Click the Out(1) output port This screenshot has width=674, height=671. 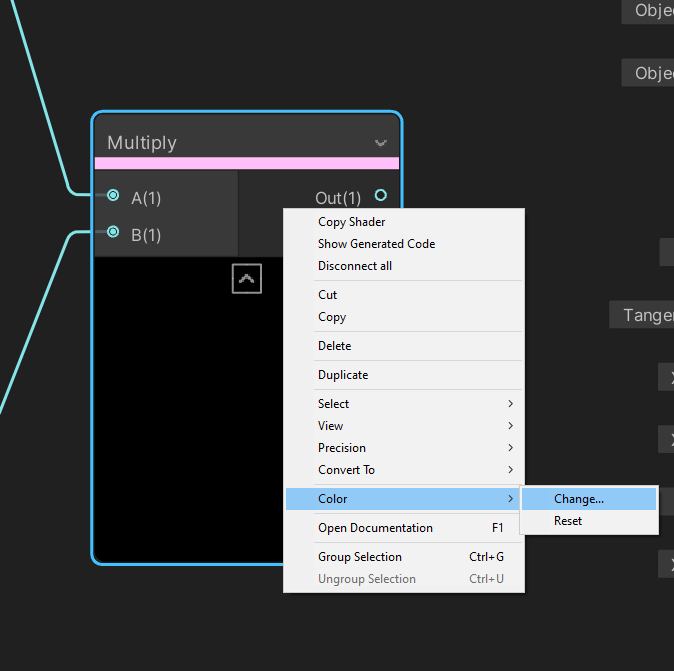click(380, 196)
